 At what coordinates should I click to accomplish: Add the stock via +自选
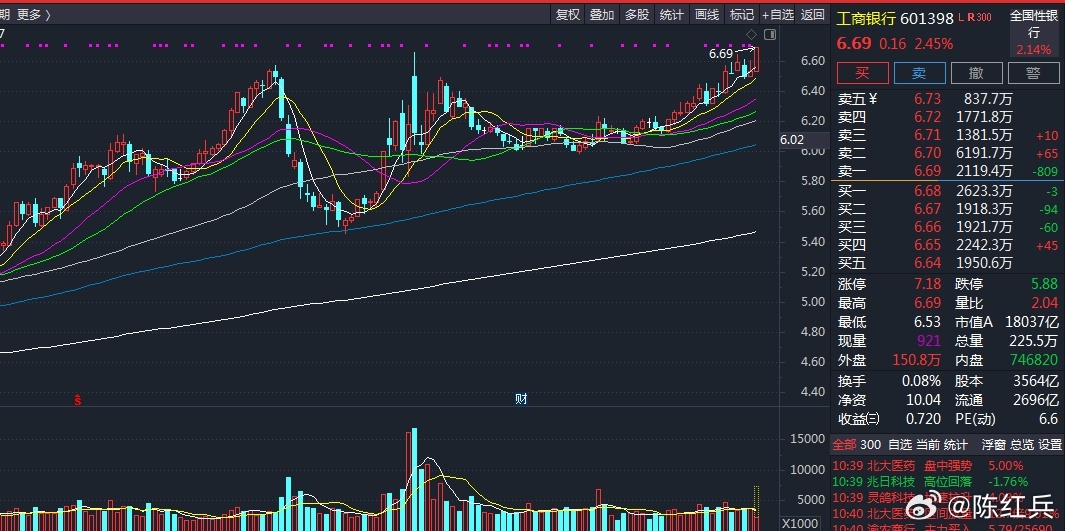778,14
